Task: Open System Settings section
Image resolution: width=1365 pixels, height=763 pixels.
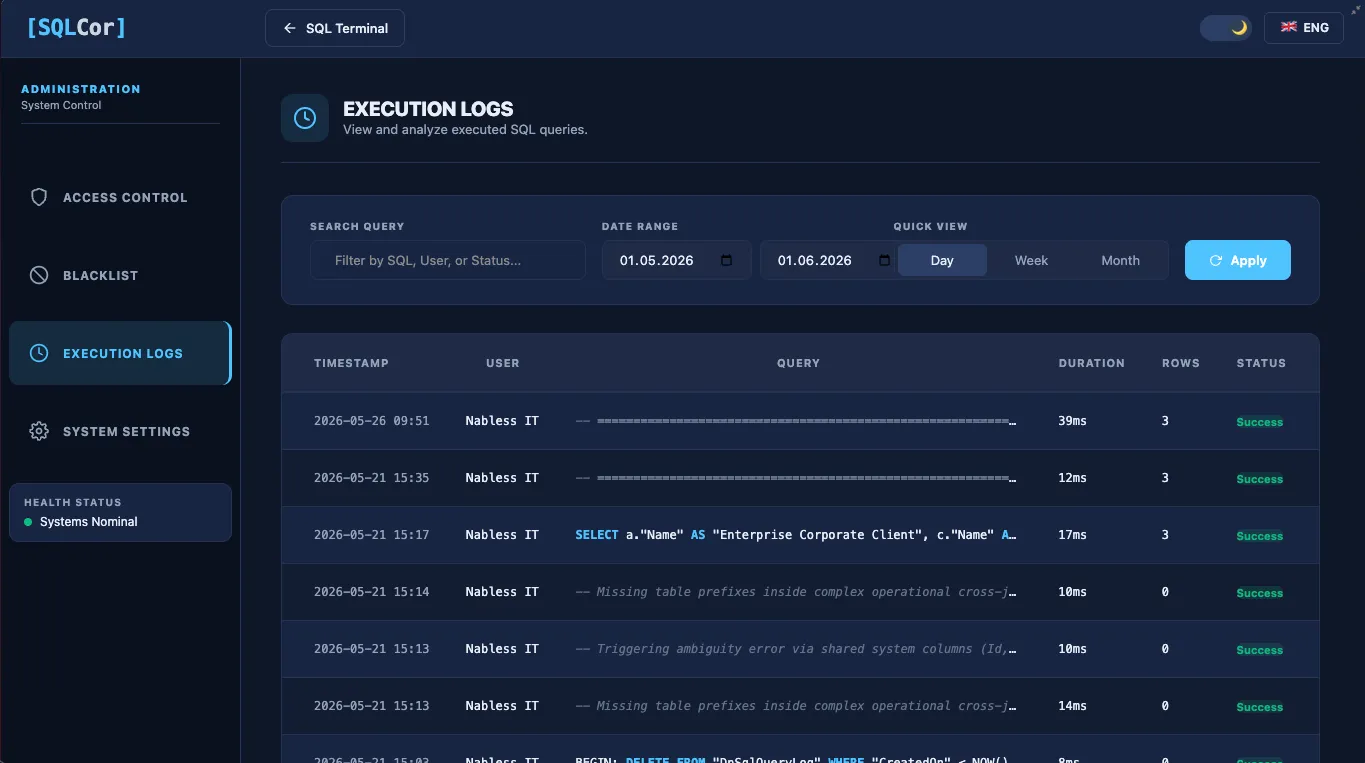Action: [120, 431]
